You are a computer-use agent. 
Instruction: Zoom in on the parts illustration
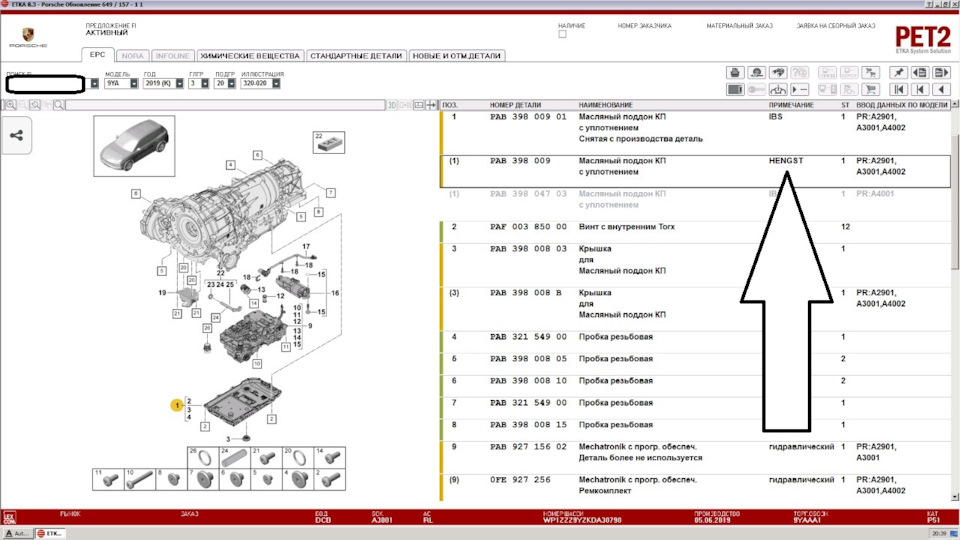point(10,105)
